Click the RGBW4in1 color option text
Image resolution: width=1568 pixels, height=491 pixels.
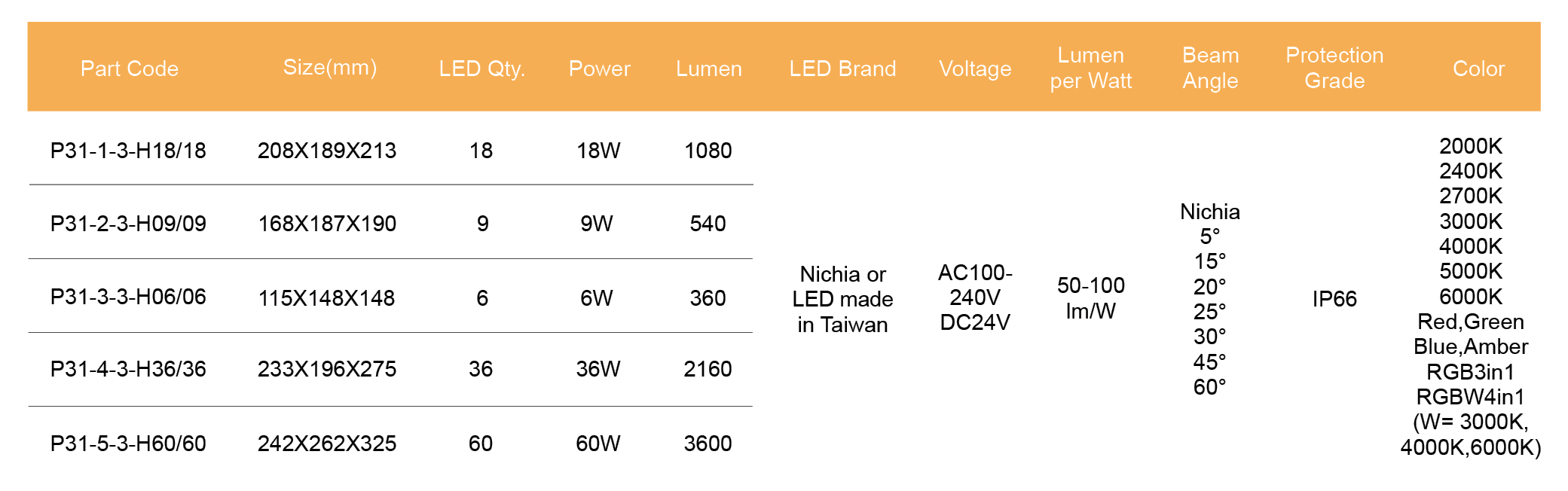click(x=1470, y=397)
